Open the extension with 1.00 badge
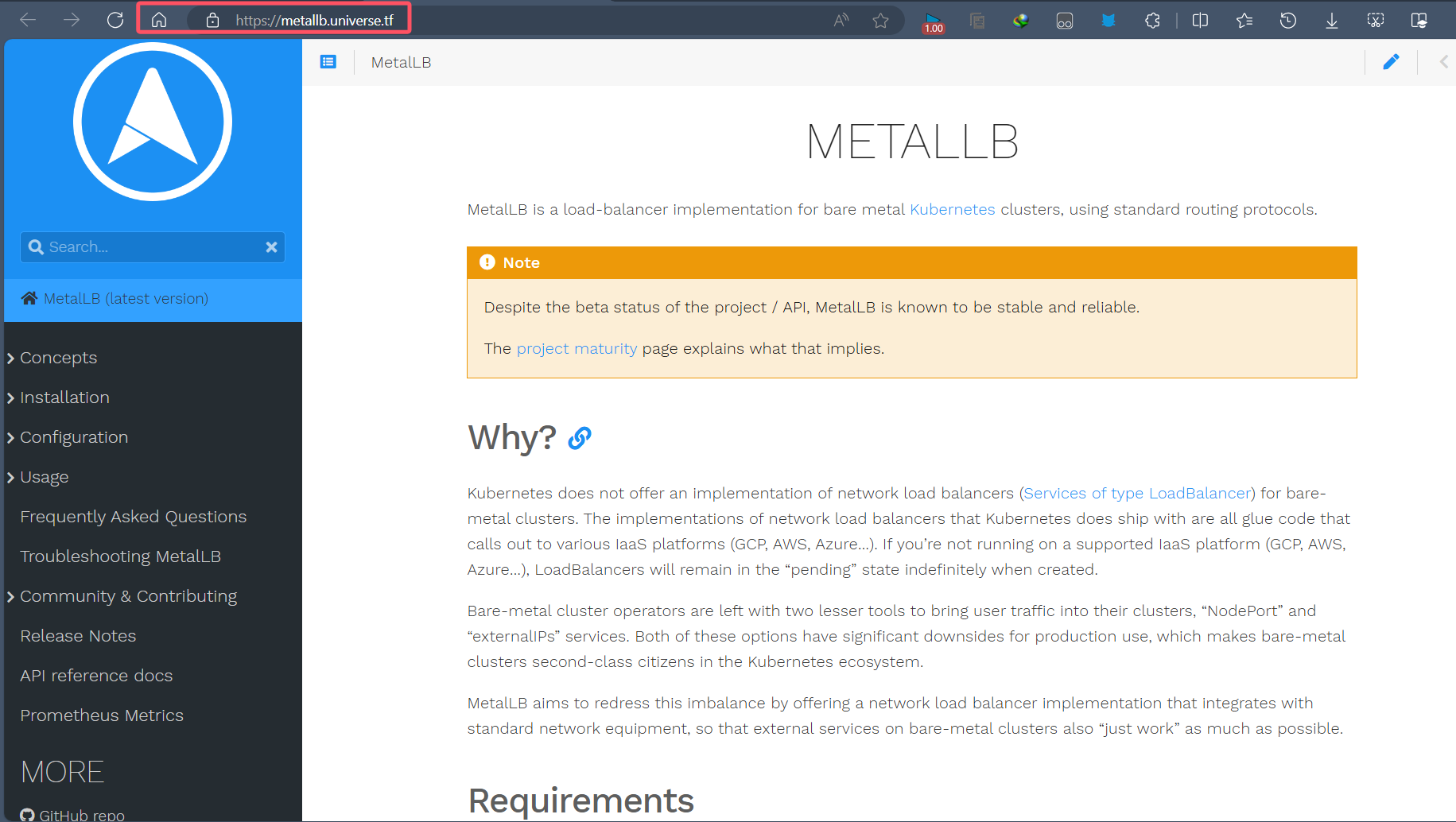Image resolution: width=1456 pixels, height=822 pixels. click(x=934, y=21)
